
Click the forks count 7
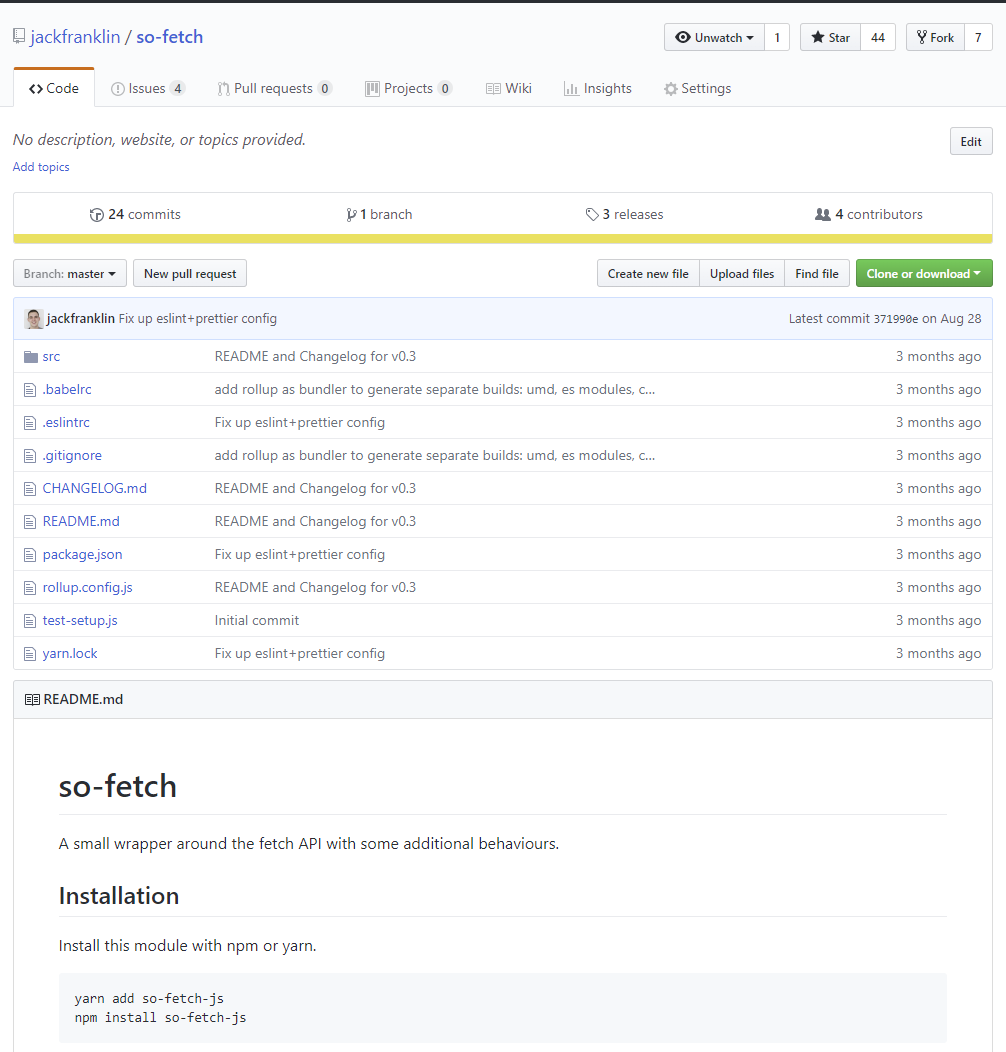[x=978, y=38]
